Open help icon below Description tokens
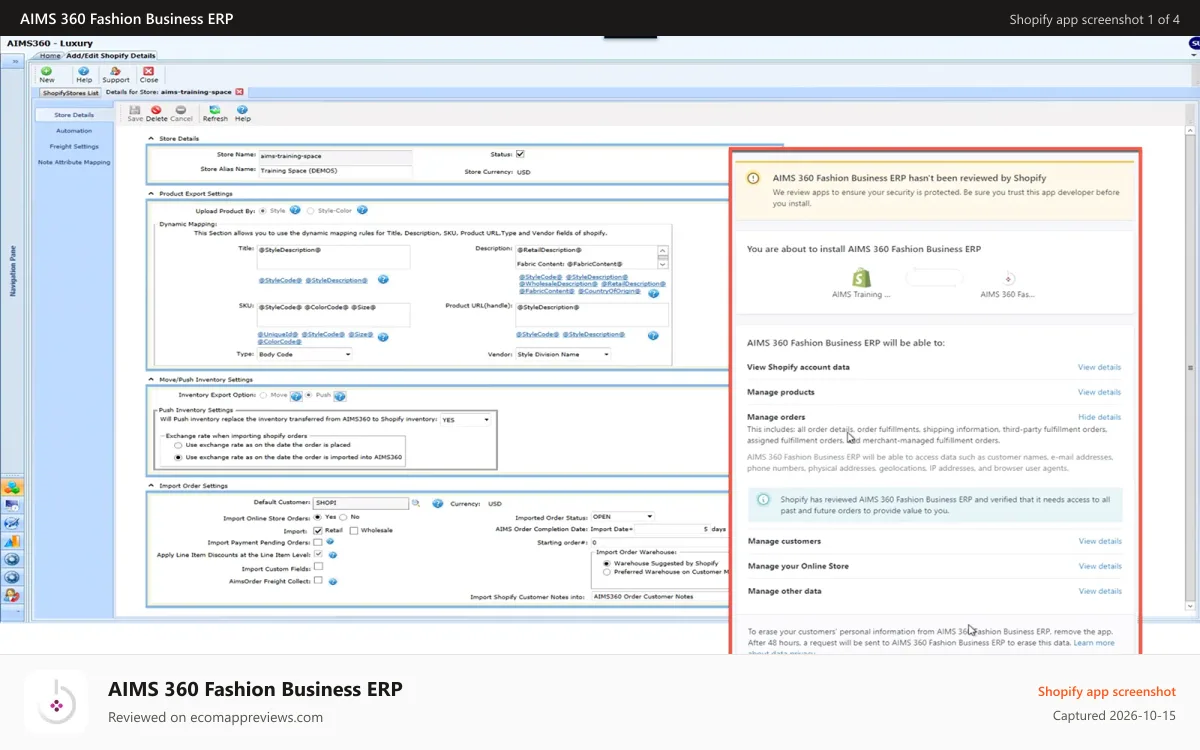Screen dimensions: 1200x750 [652, 293]
